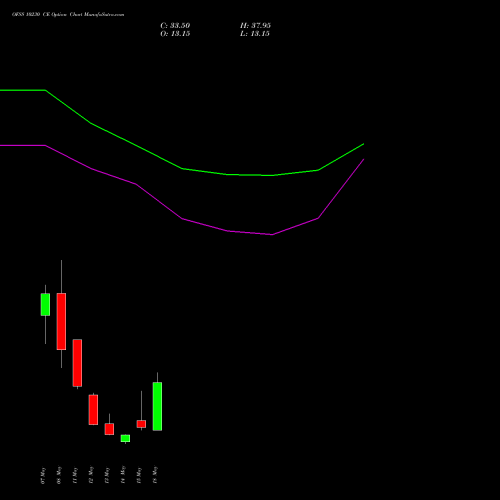Select the tall red candlestick for 08 May
500x500 pixels.
coord(61,321)
